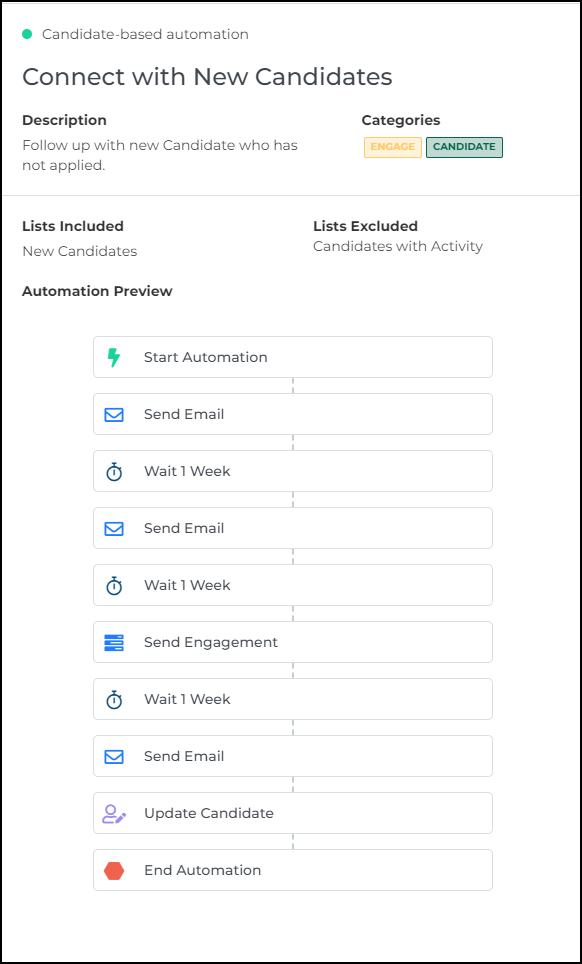Click the red hexagon End Automation icon
The height and width of the screenshot is (964, 582).
[114, 871]
